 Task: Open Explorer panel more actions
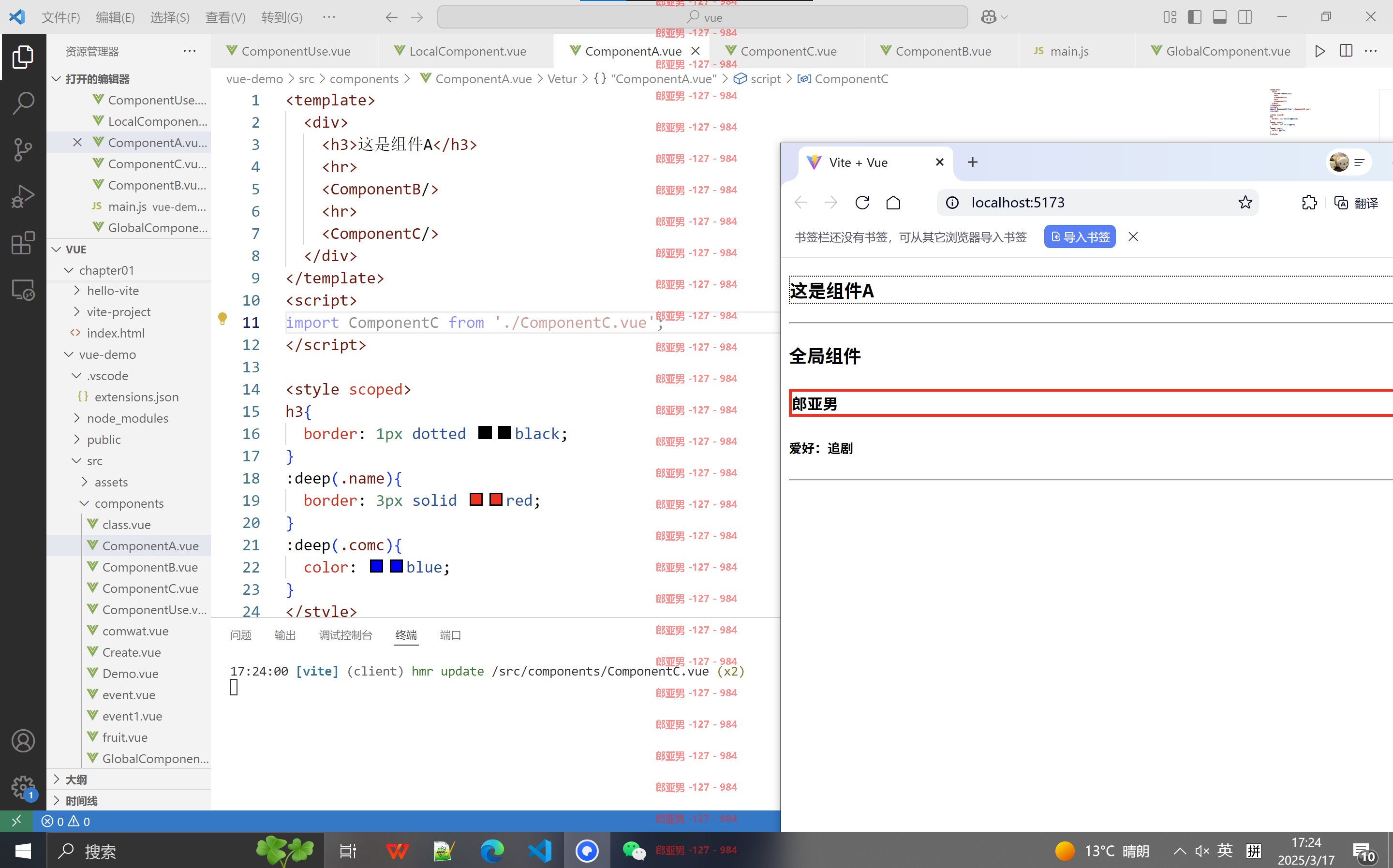tap(190, 51)
